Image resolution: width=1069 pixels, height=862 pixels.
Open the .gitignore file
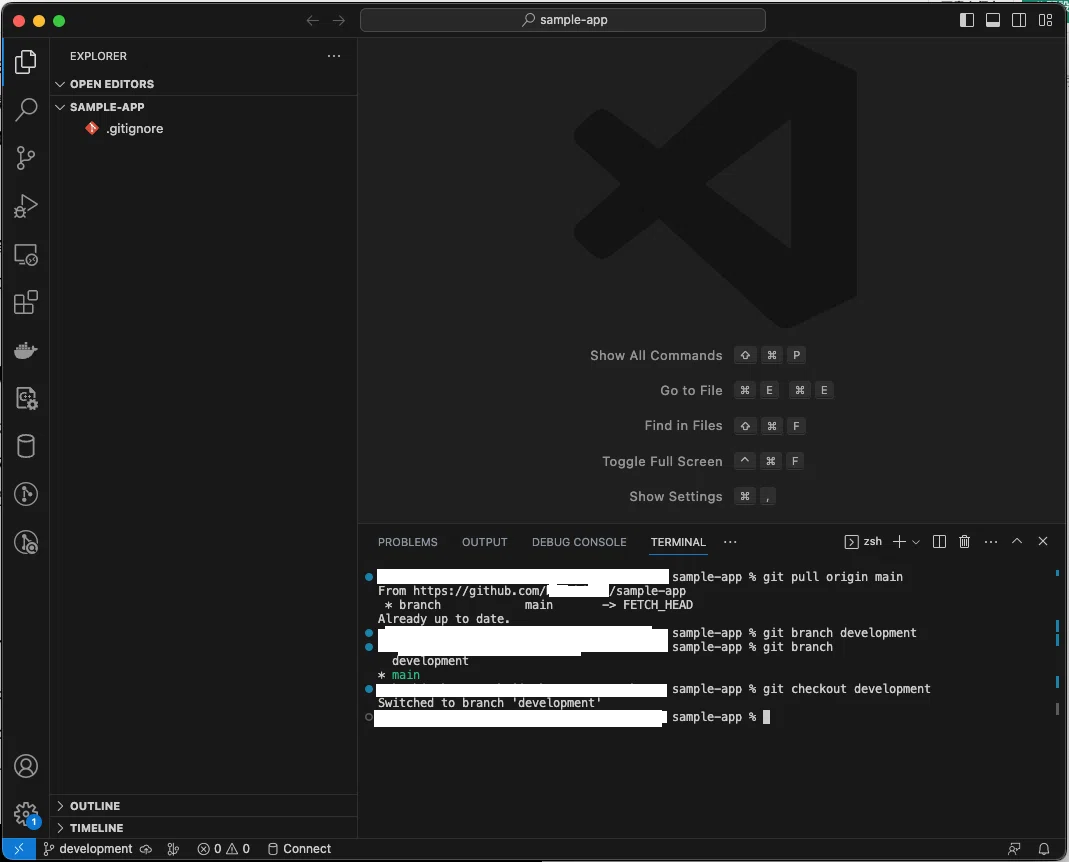pyautogui.click(x=205, y=129)
